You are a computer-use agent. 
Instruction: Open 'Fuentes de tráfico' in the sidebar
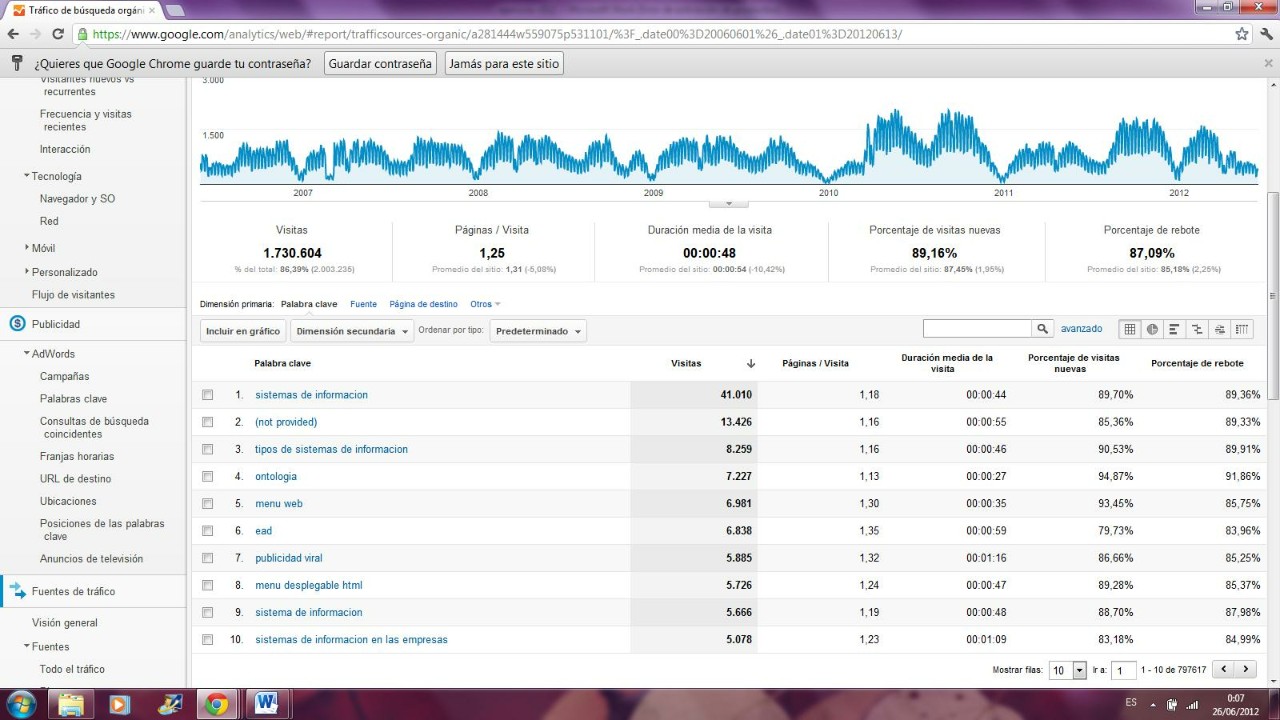(73, 591)
